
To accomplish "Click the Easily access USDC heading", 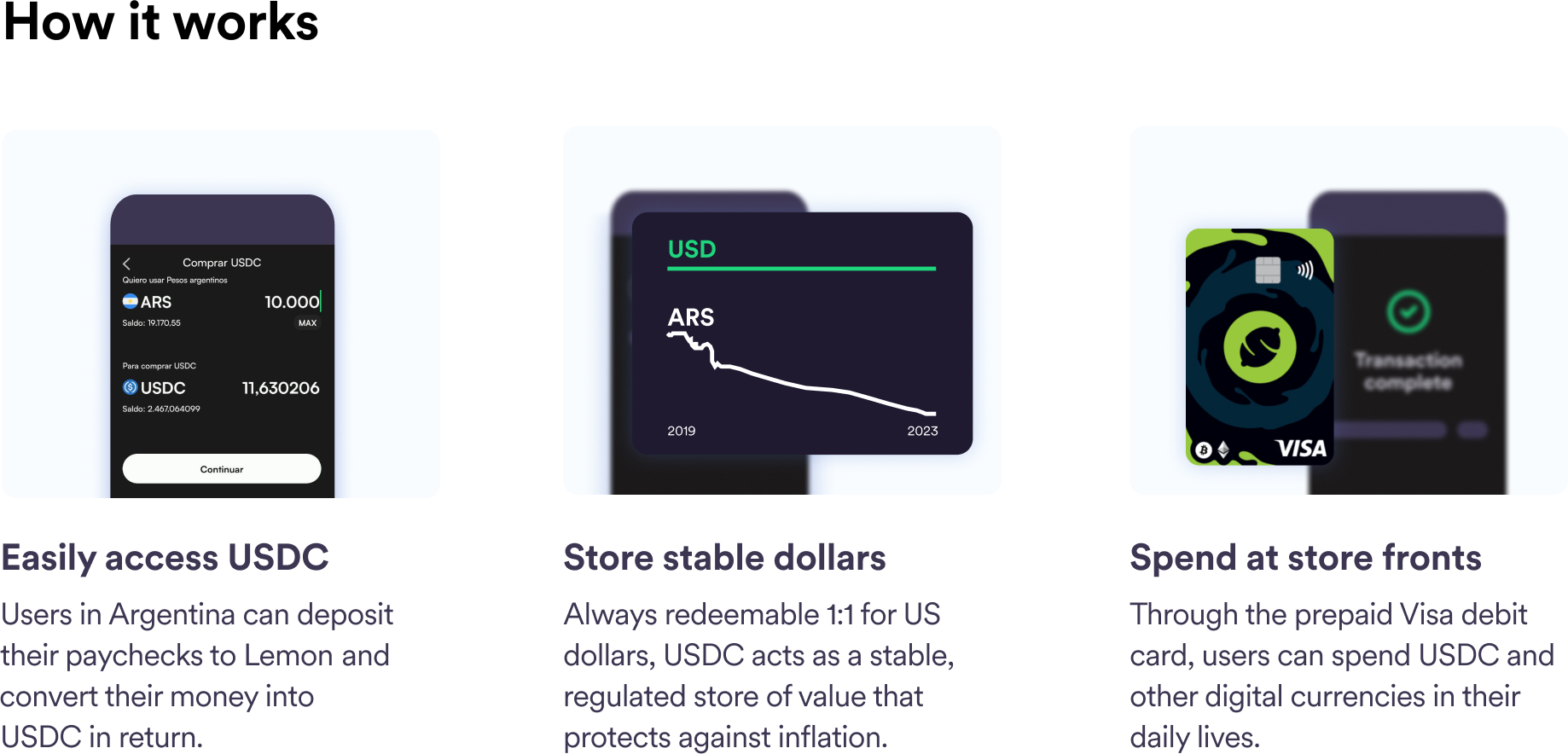I will point(165,558).
